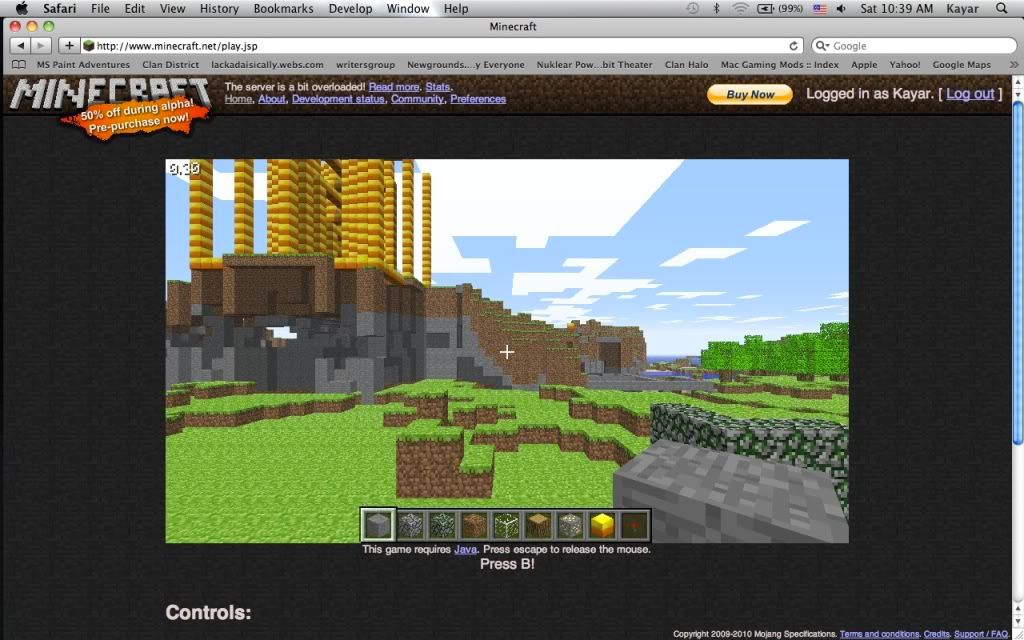The height and width of the screenshot is (640, 1024).
Task: Select the dirt block in the hotbar
Action: [474, 524]
